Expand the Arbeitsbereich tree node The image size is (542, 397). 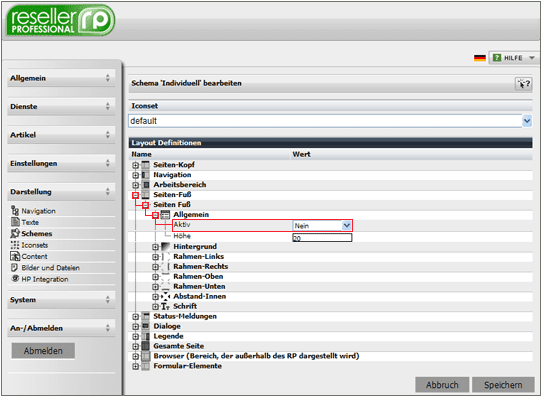pos(136,185)
